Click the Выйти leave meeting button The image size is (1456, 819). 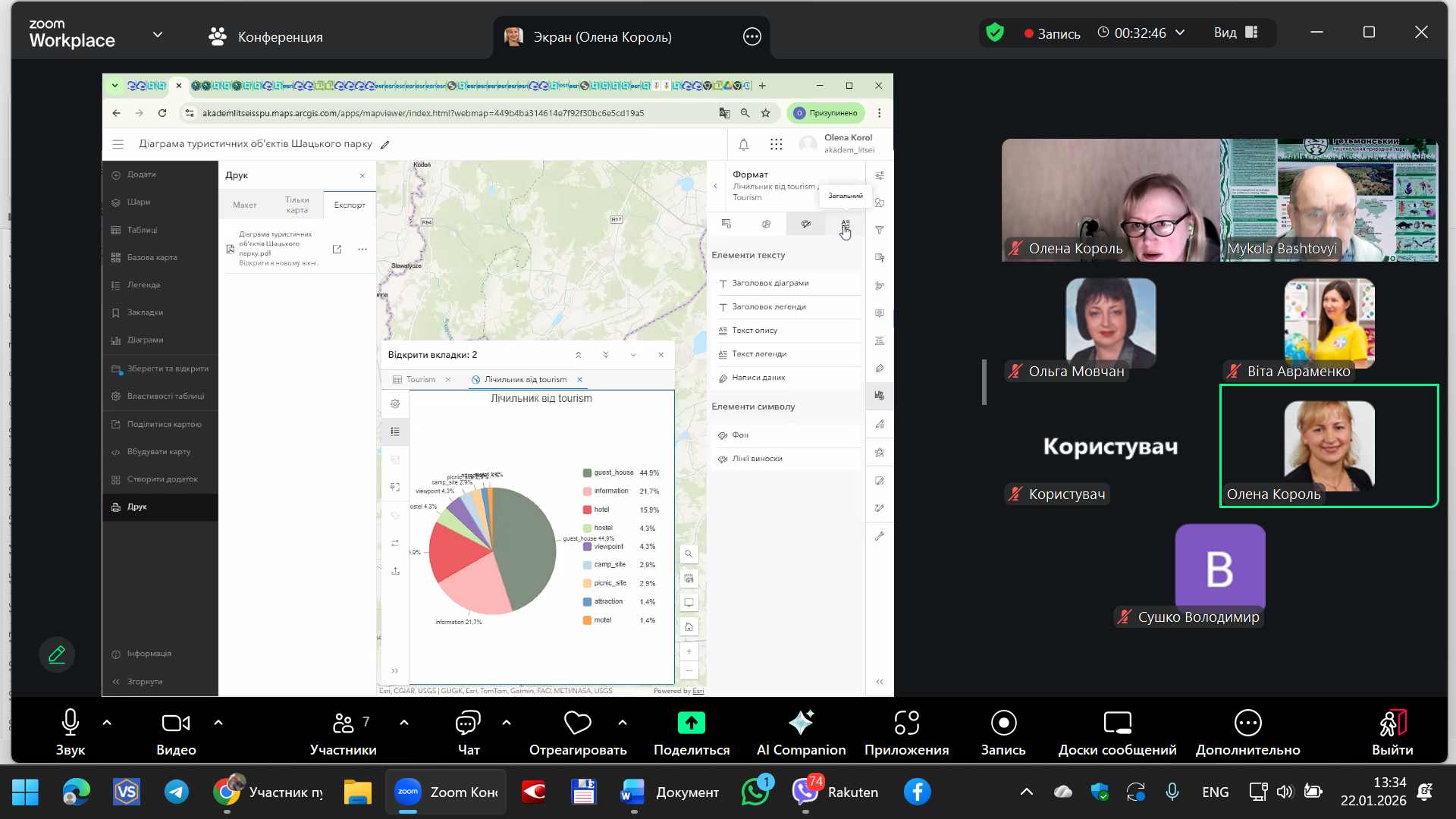click(x=1392, y=723)
